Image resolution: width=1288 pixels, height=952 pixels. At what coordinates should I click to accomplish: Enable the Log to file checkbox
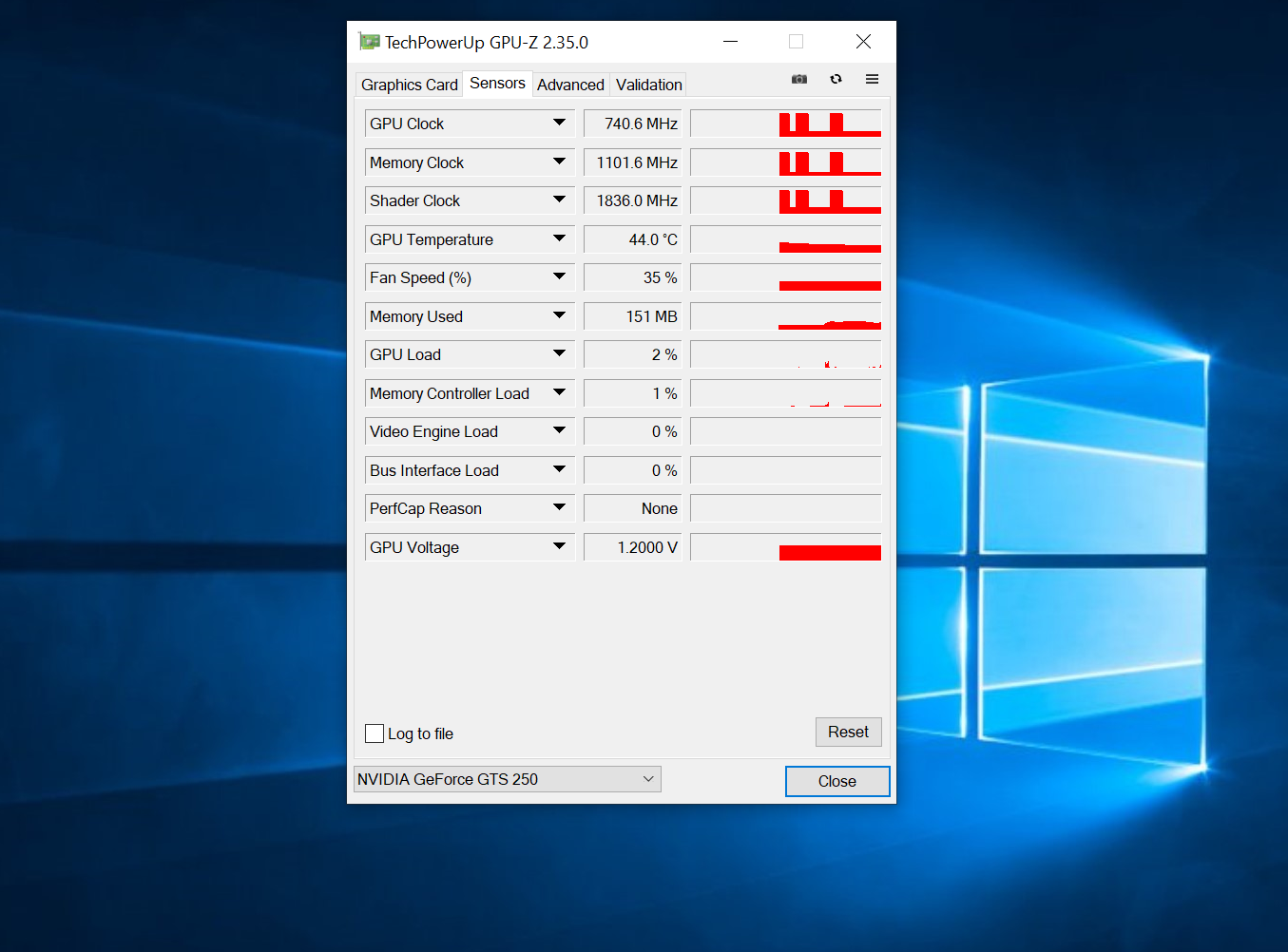point(375,733)
